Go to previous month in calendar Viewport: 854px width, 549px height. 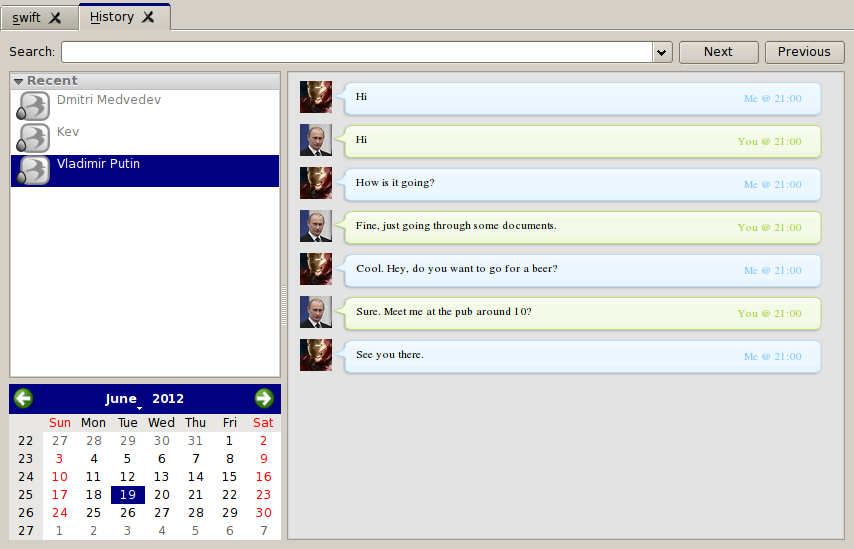(x=23, y=399)
